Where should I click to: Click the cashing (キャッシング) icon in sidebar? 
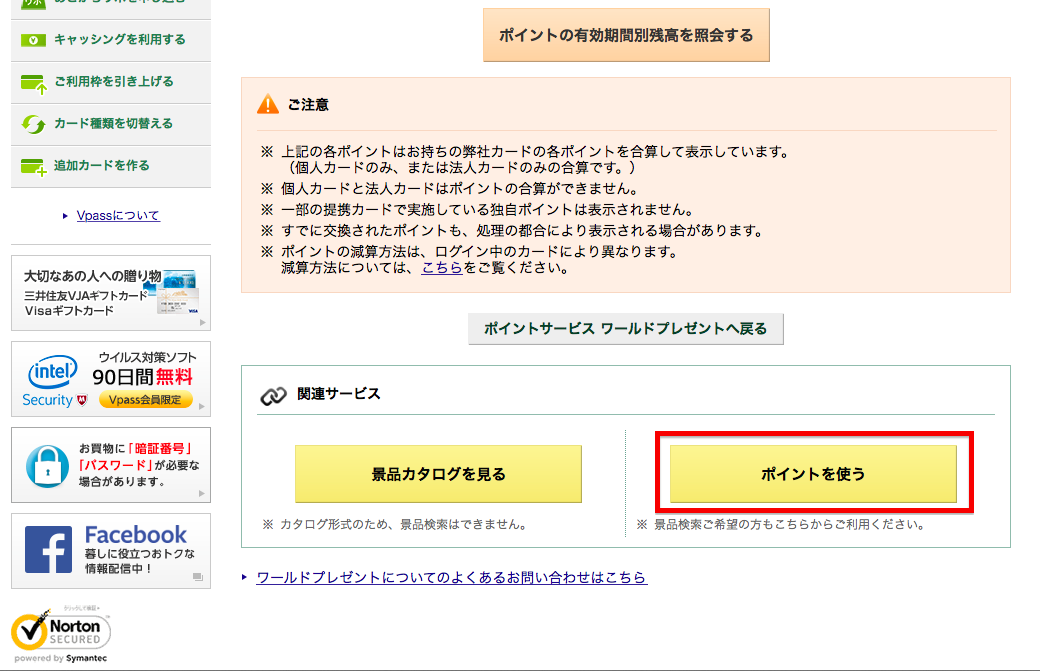(34, 40)
